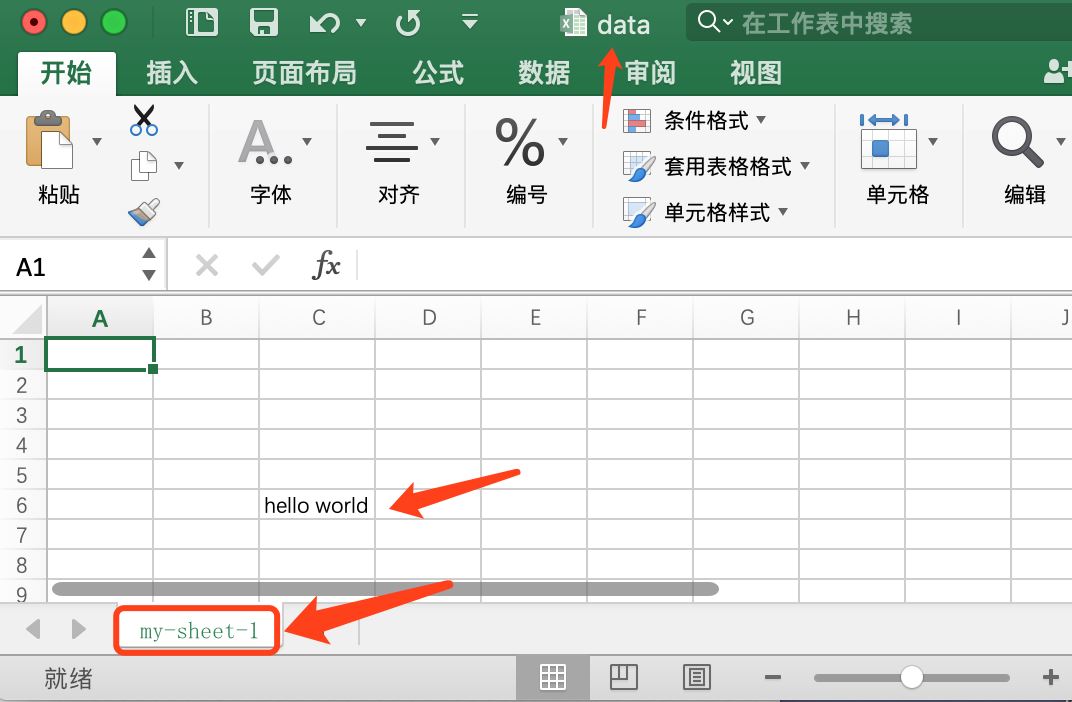Expand the 编号 dropdown arrow
The width and height of the screenshot is (1072, 702).
pos(563,141)
